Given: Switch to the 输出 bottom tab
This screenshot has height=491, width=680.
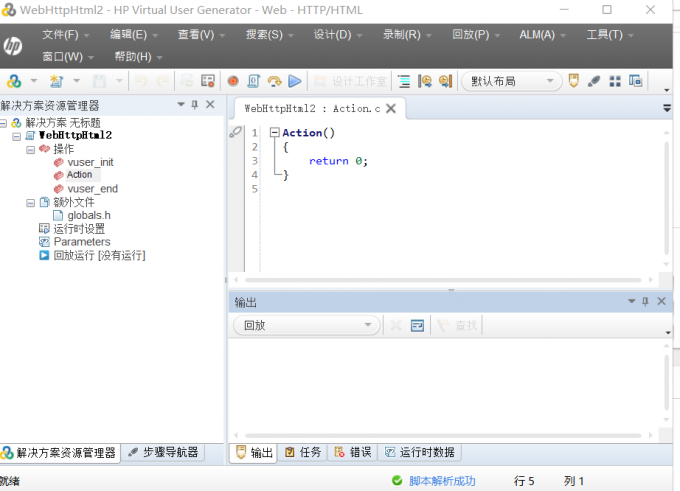Looking at the screenshot, I should [x=254, y=453].
